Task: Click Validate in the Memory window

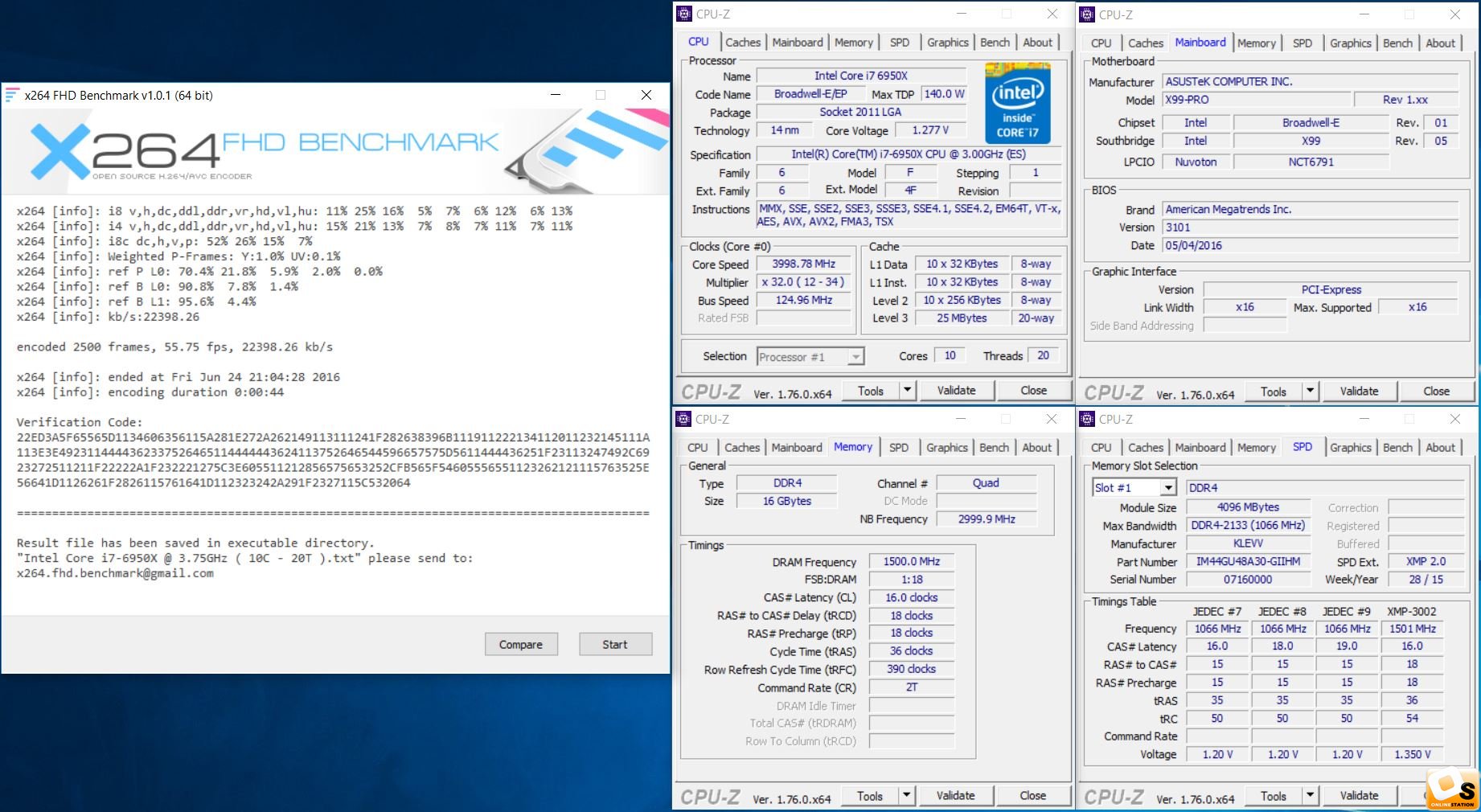Action: [x=955, y=796]
